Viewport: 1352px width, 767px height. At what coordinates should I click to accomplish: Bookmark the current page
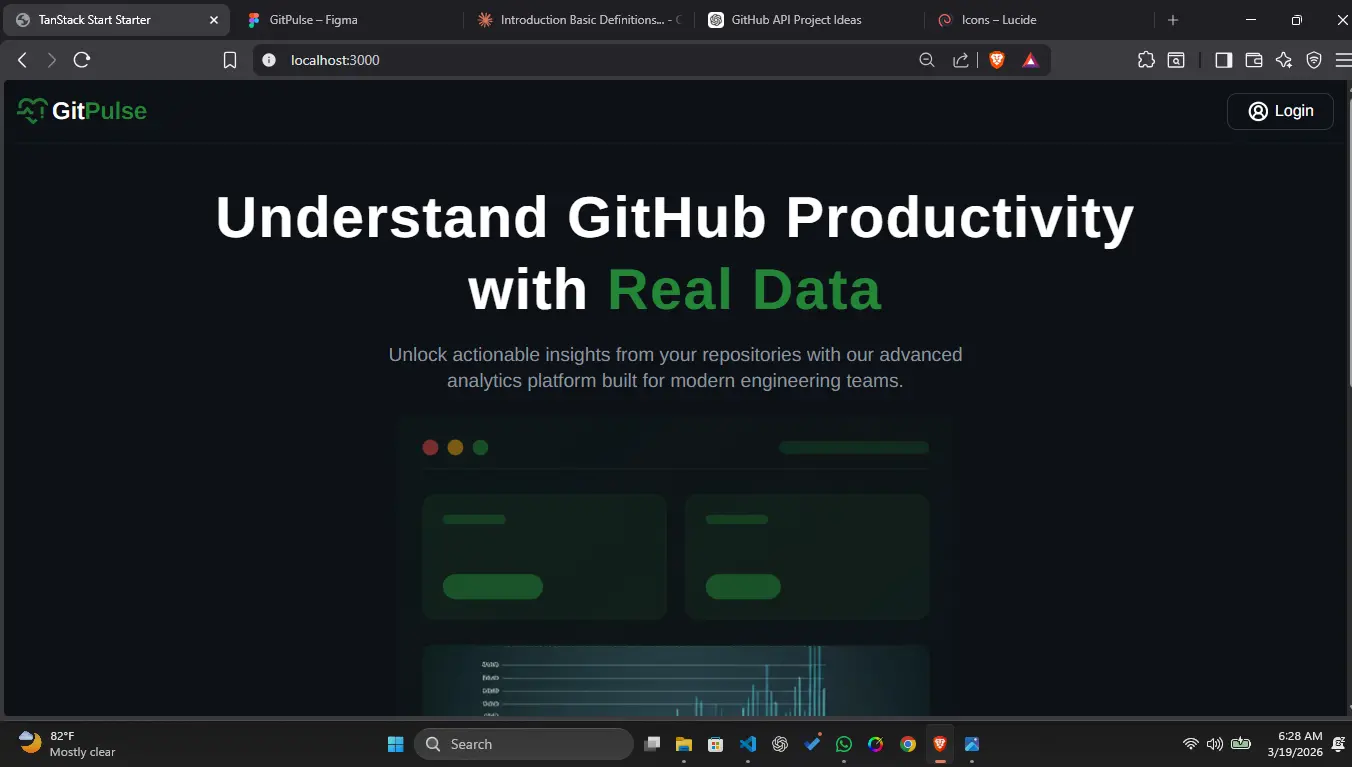229,59
